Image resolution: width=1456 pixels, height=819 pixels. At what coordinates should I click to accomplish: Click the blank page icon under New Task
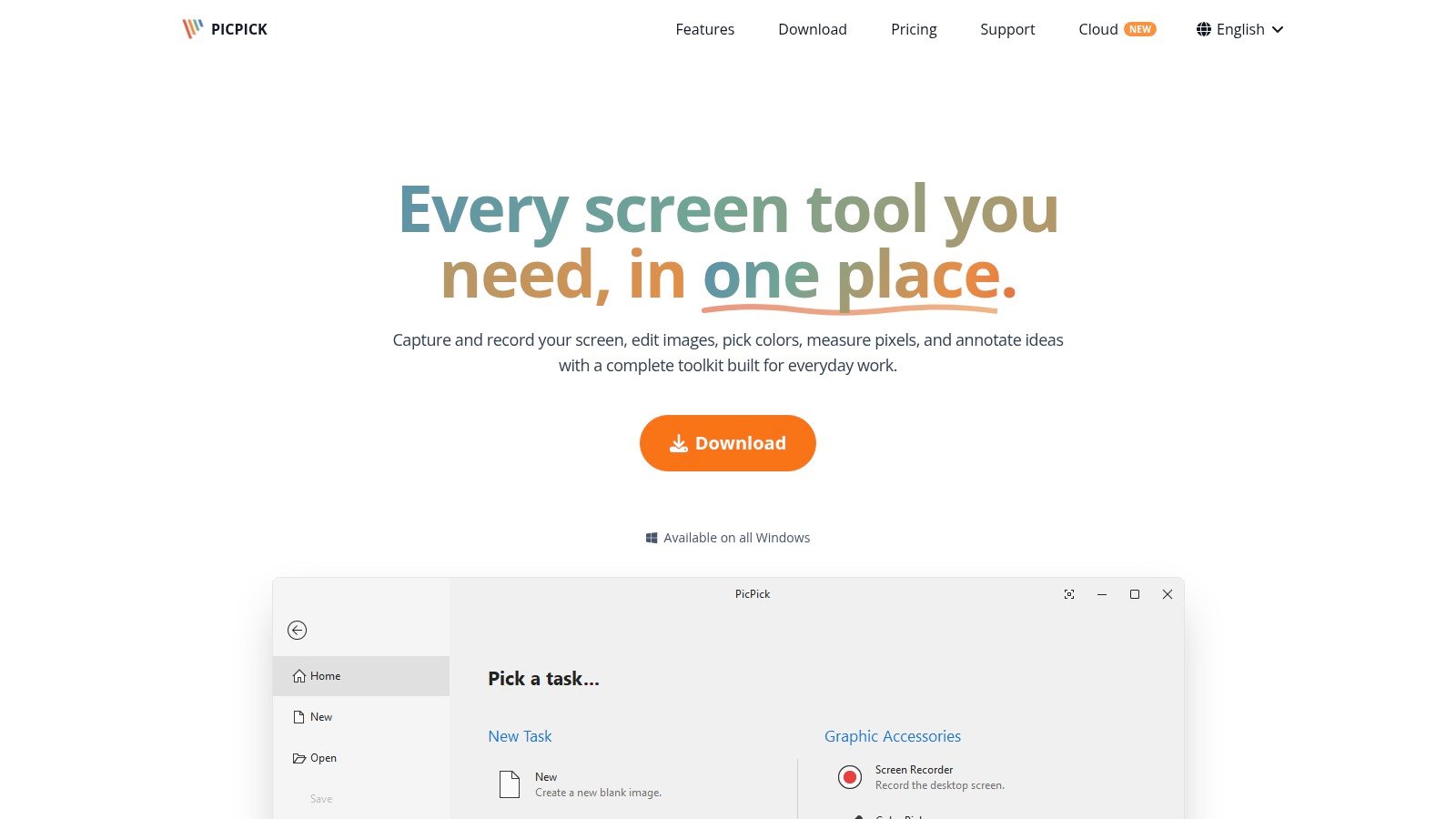coord(510,784)
